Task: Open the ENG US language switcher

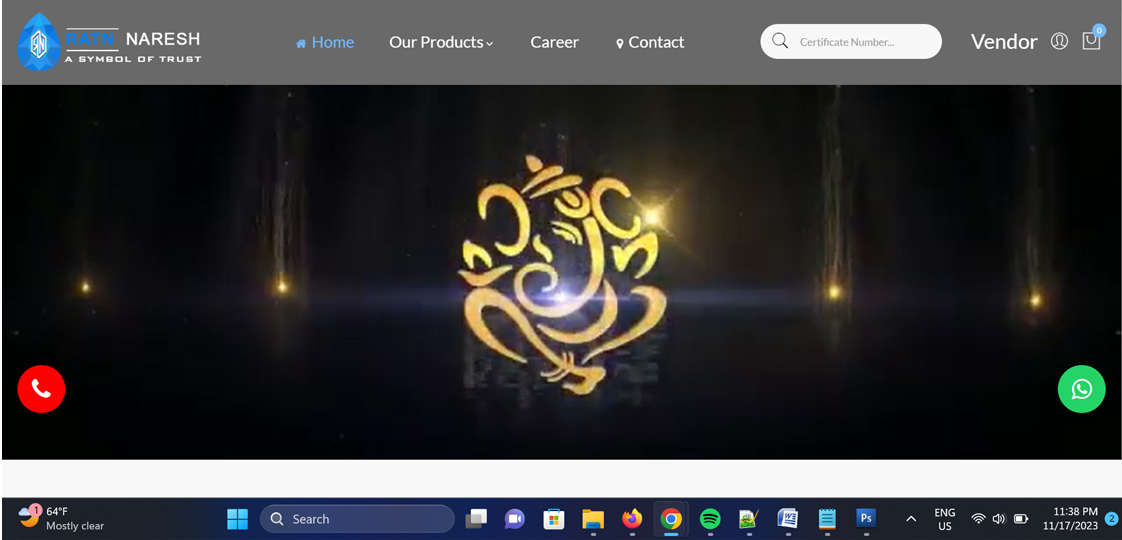Action: [944, 519]
